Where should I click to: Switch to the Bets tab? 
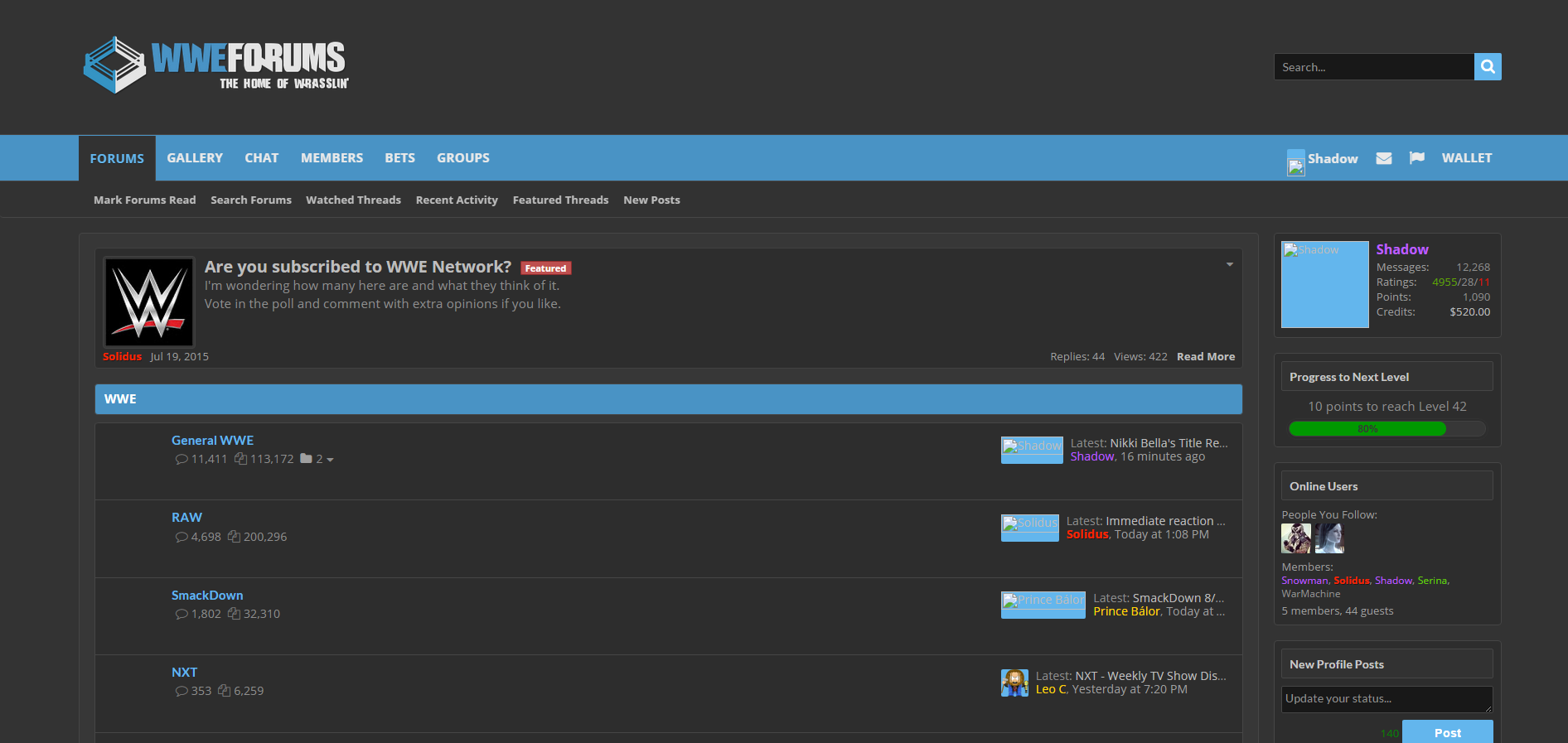[x=399, y=158]
